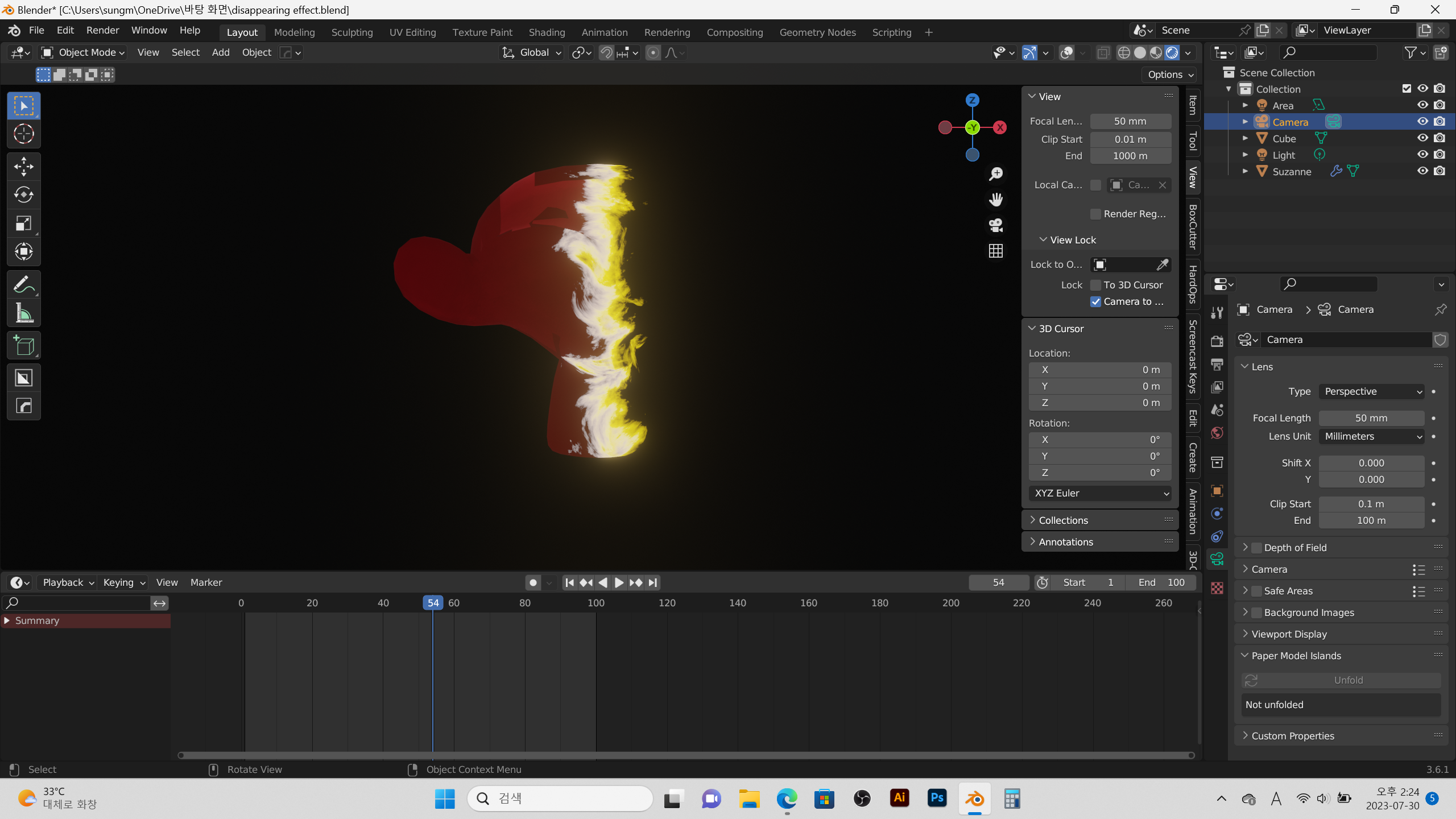Viewport: 1456px width, 819px height.
Task: Click the Add Cube tool icon
Action: [x=23, y=346]
